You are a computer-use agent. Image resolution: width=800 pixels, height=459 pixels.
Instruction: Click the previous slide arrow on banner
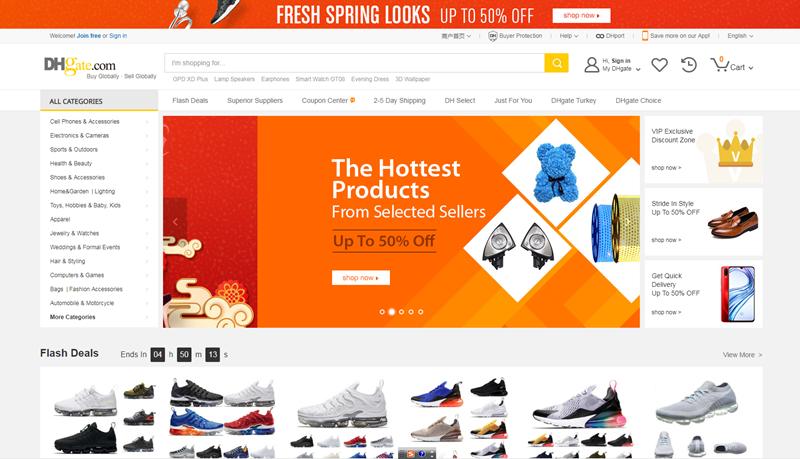[175, 222]
